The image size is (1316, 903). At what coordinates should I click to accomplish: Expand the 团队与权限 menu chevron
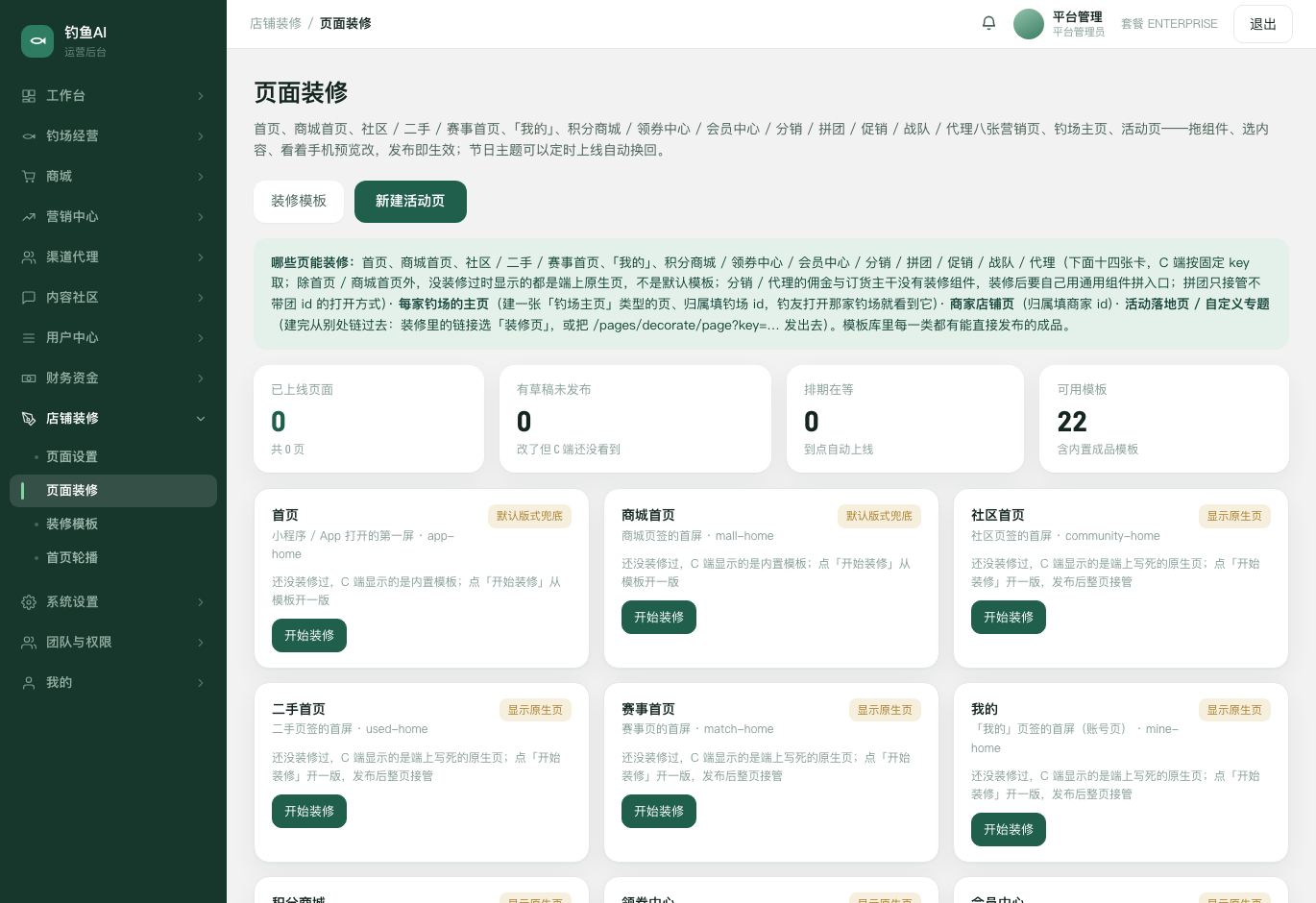201,643
